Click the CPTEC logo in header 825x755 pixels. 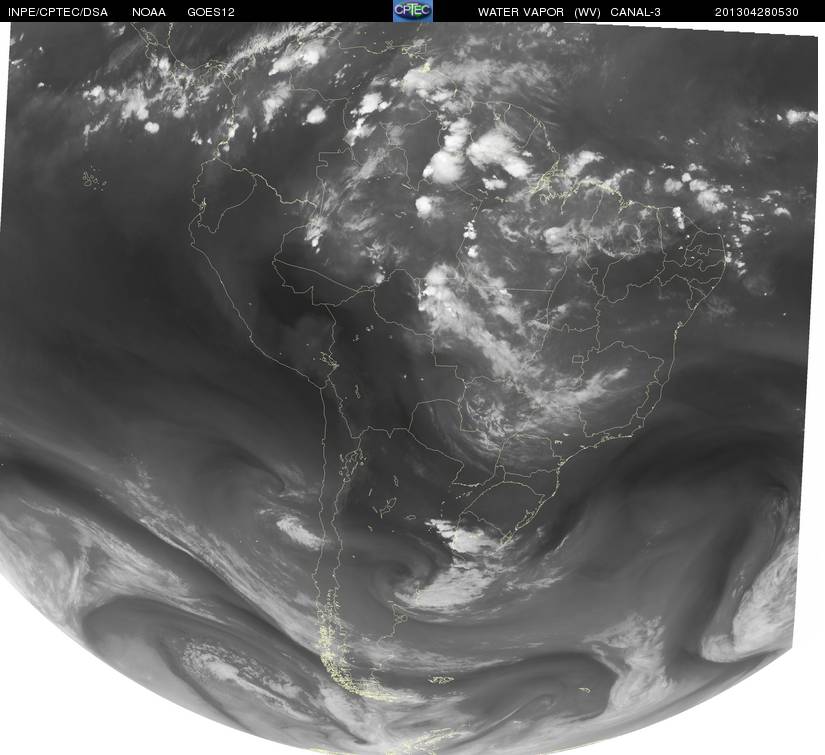pos(413,11)
